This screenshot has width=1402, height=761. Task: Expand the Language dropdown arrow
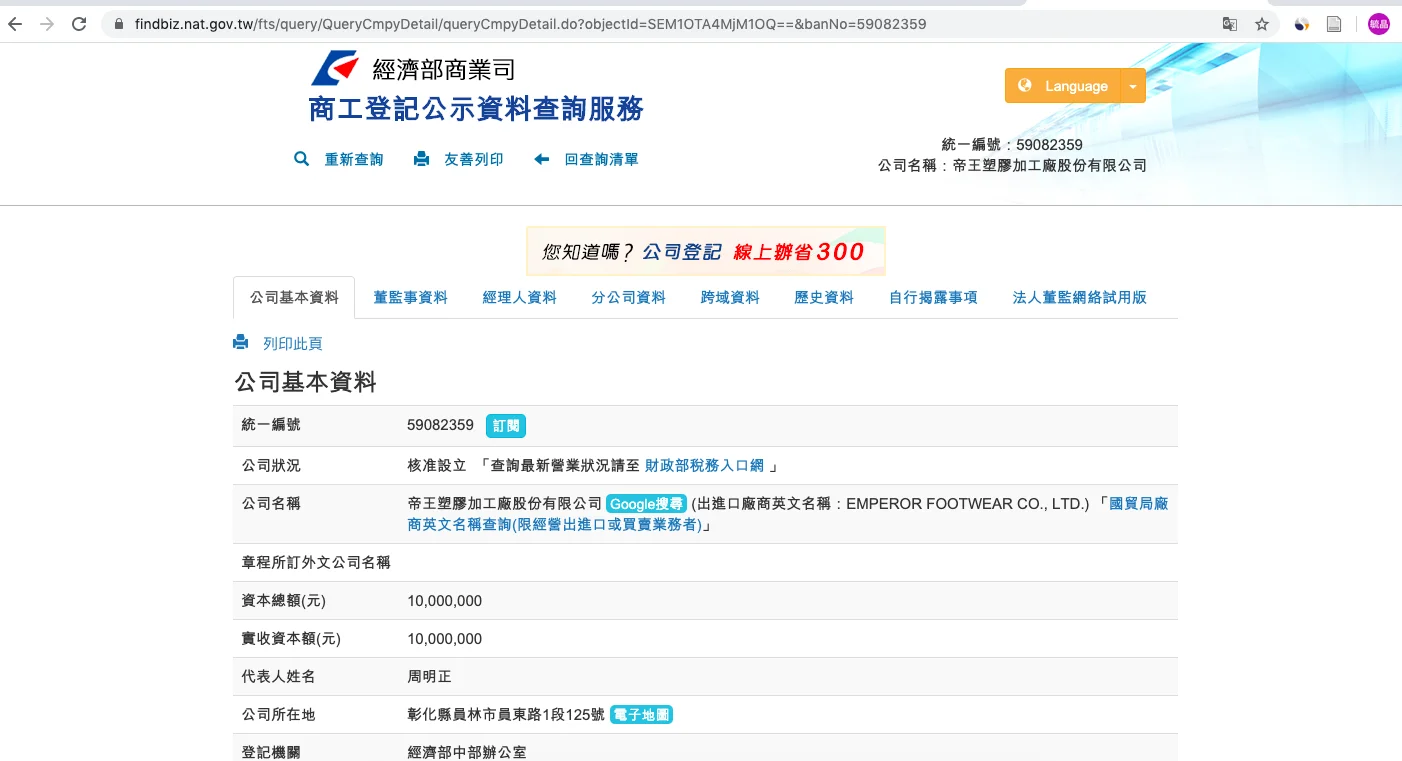[x=1133, y=86]
